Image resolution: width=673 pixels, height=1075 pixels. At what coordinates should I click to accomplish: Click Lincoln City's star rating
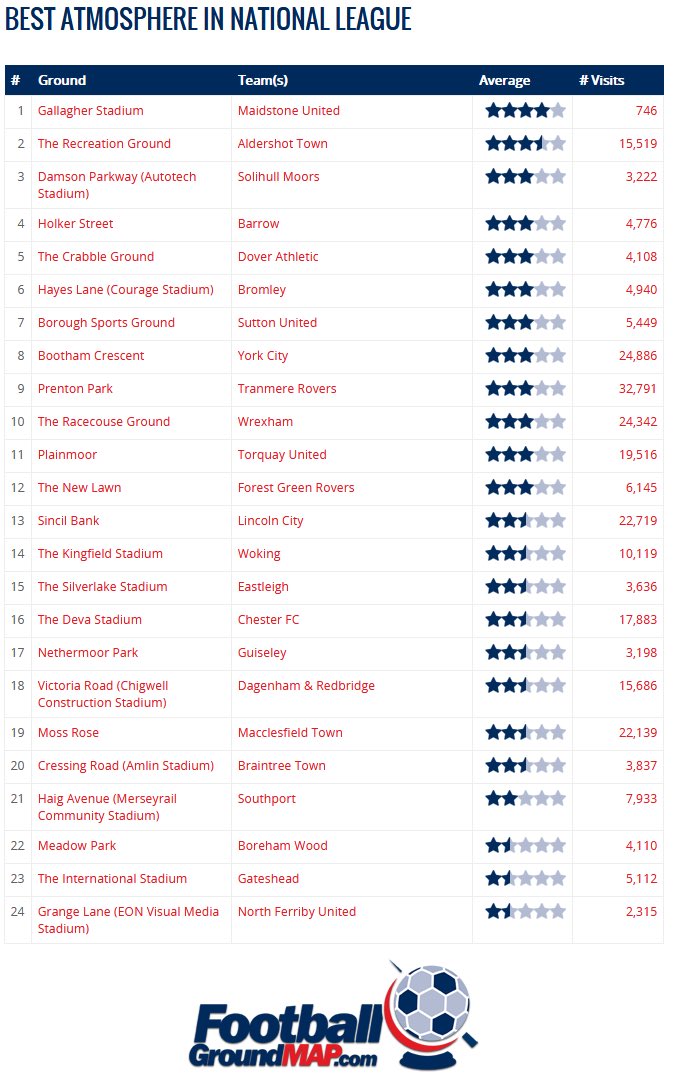click(x=525, y=521)
